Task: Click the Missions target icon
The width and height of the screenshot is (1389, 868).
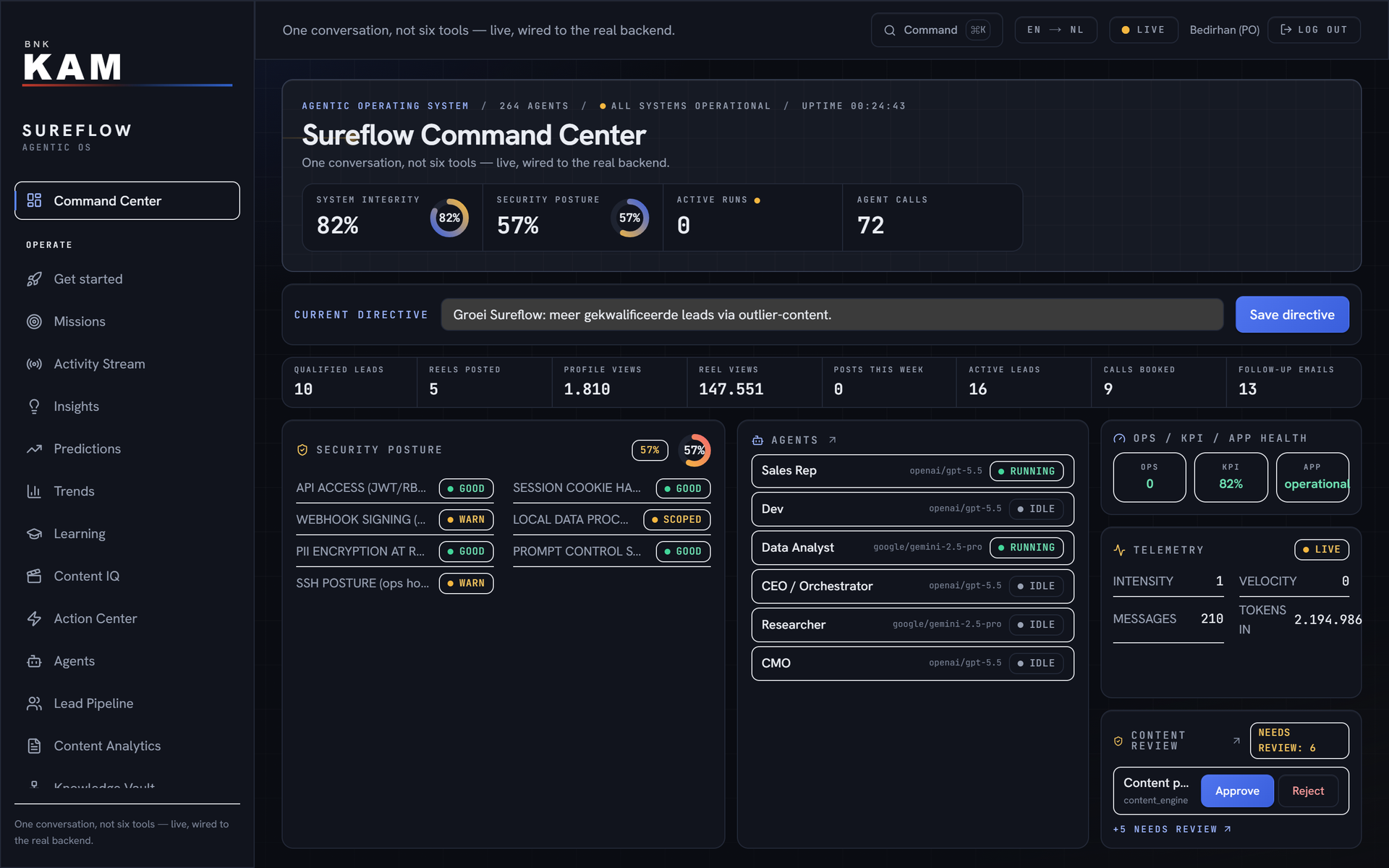Action: click(34, 322)
